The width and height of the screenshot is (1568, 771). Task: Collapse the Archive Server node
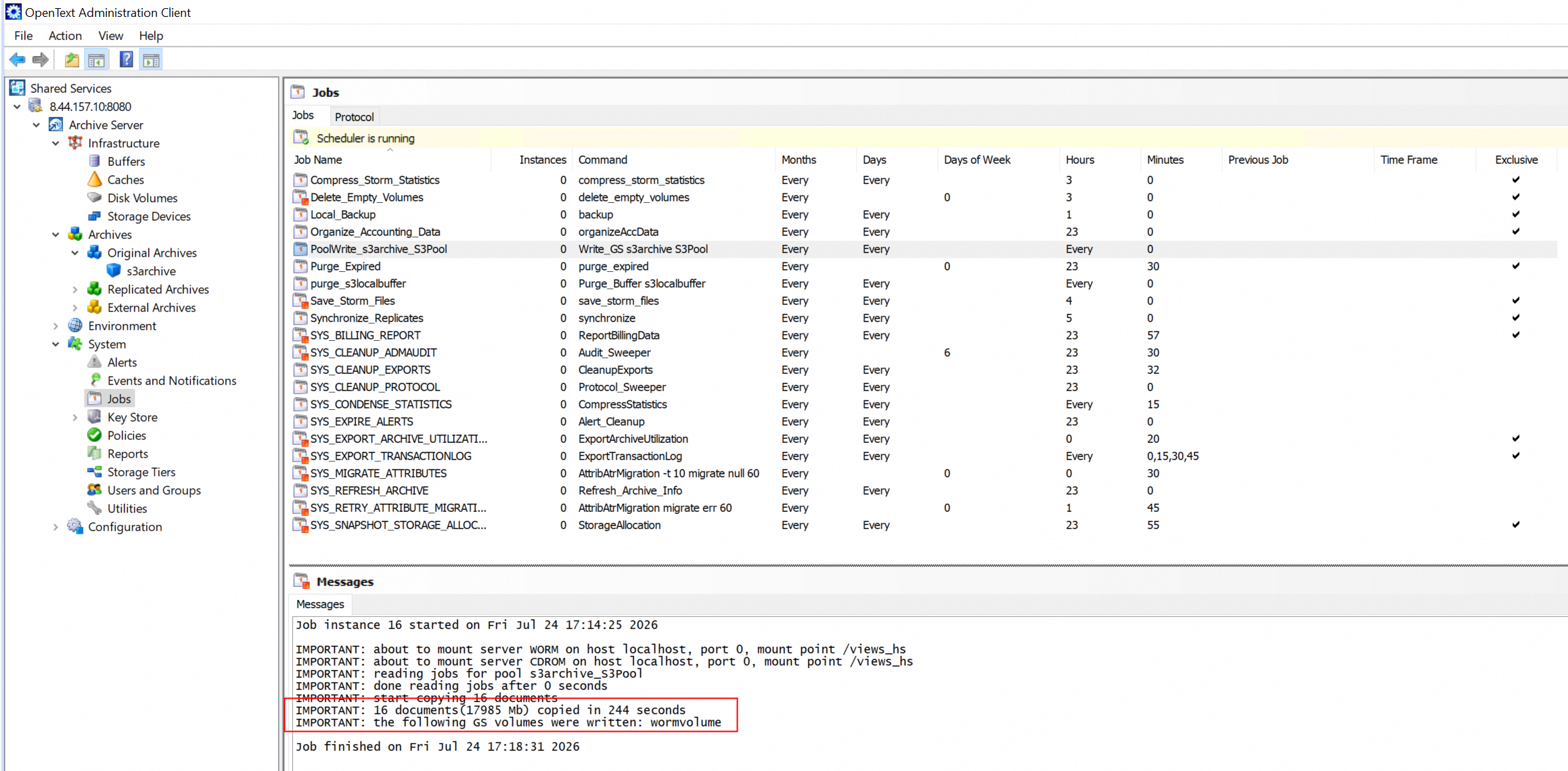37,125
